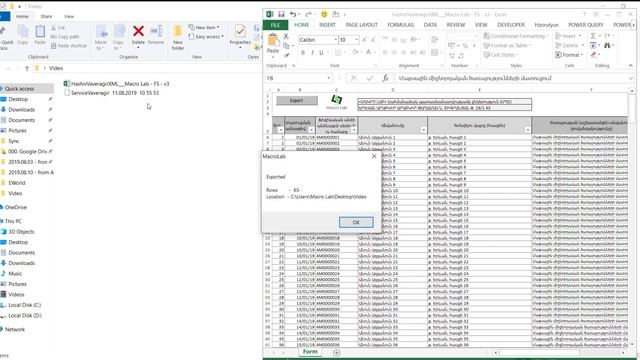Toggle Bold in Excel Font group
Image resolution: width=640 pixels, height=360 pixels.
303,53
